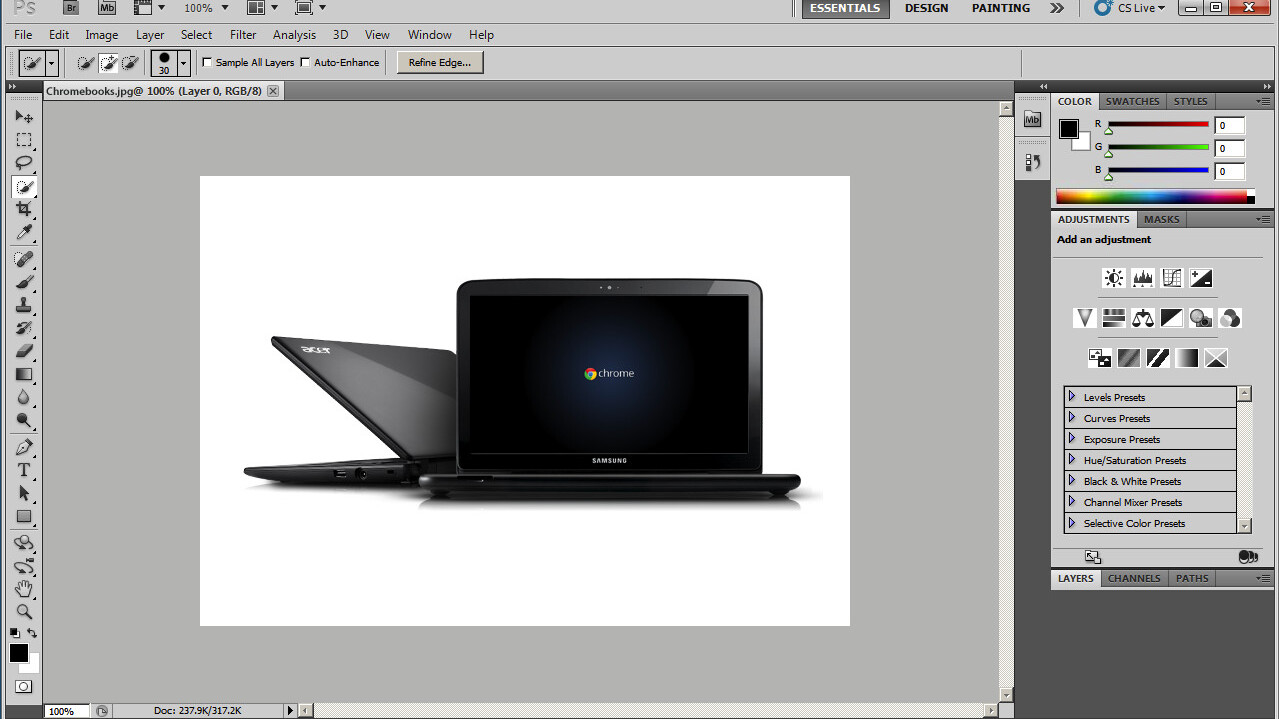Select the Pen tool
This screenshot has width=1279, height=719.
point(24,447)
